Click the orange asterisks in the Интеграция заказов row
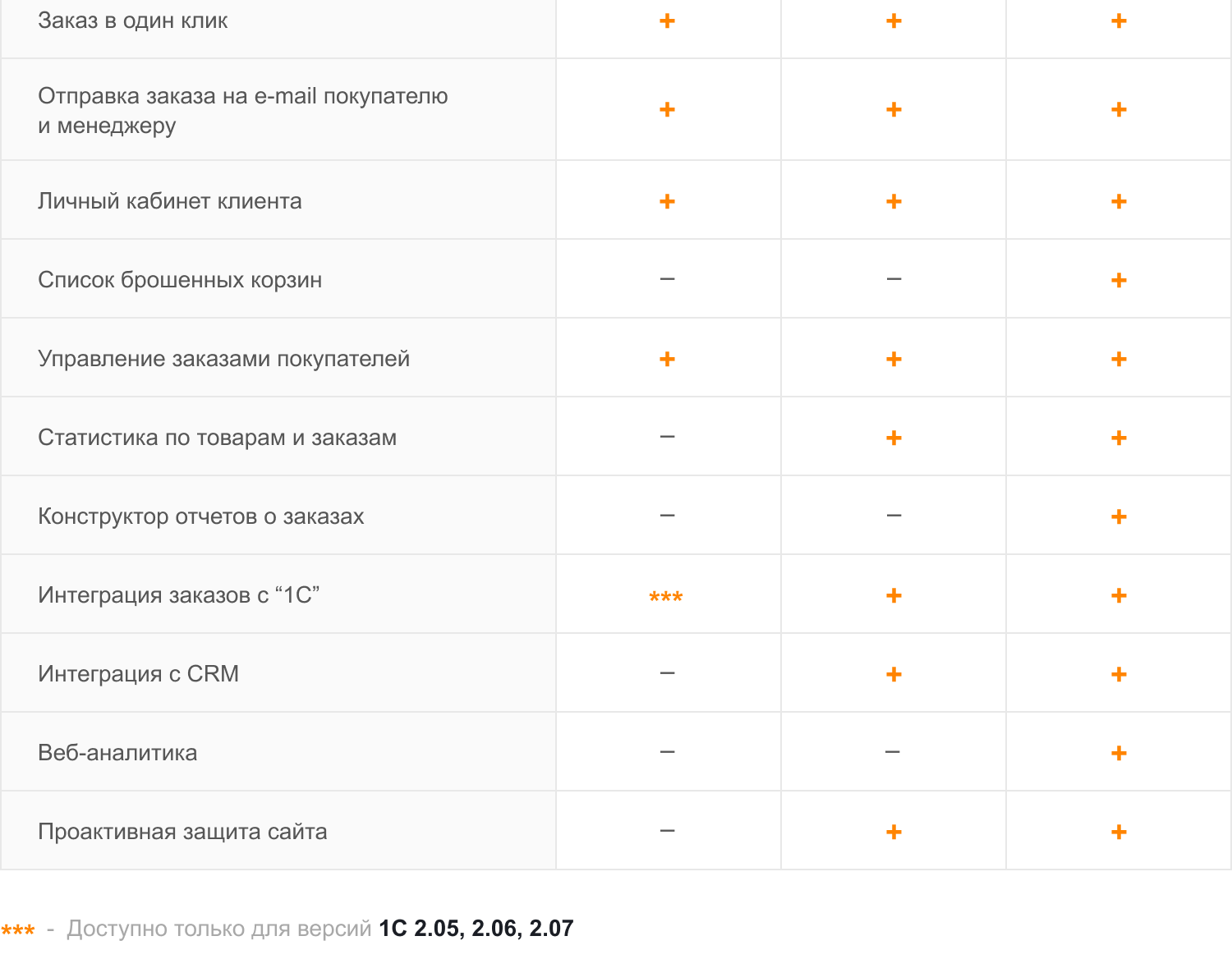Image resolution: width=1232 pixels, height=959 pixels. (666, 597)
